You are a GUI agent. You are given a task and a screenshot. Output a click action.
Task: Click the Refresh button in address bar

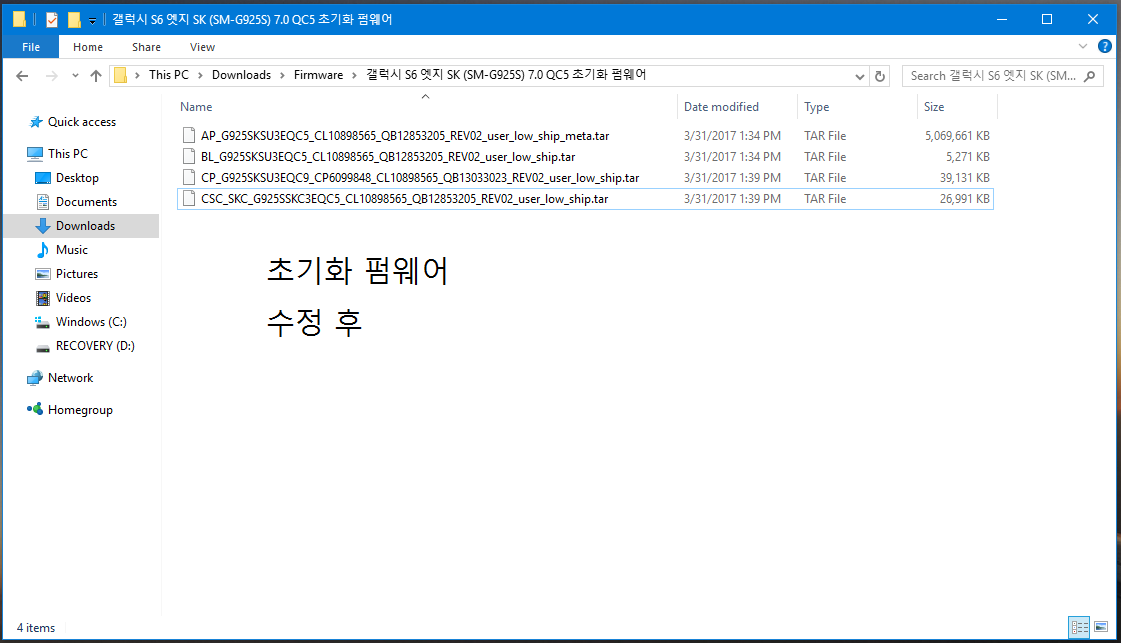[880, 76]
